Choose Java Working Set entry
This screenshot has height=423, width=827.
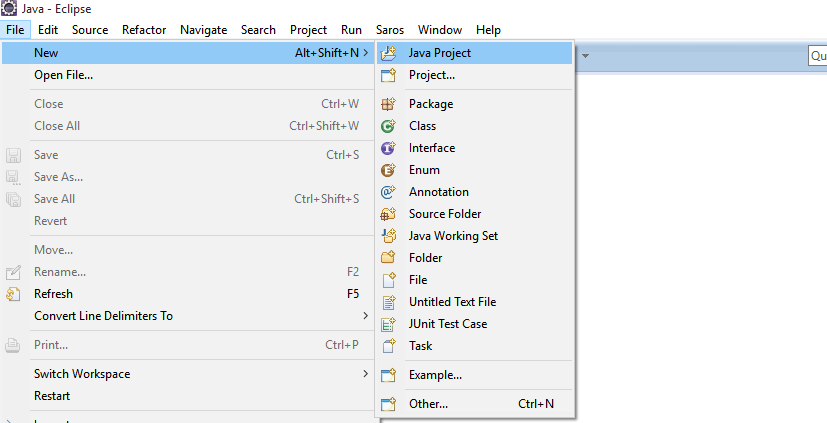475,236
